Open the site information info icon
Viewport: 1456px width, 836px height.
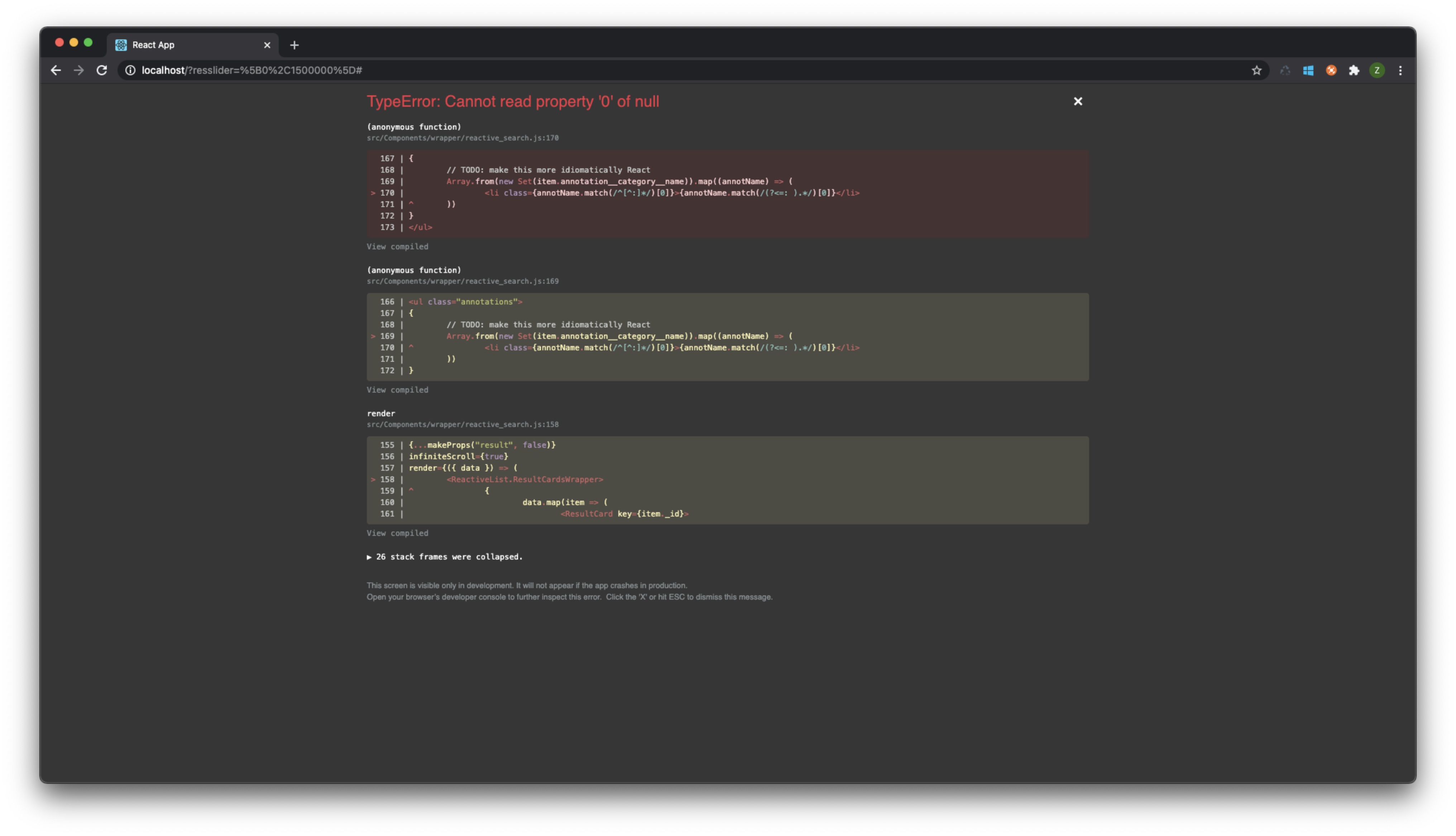(x=130, y=70)
